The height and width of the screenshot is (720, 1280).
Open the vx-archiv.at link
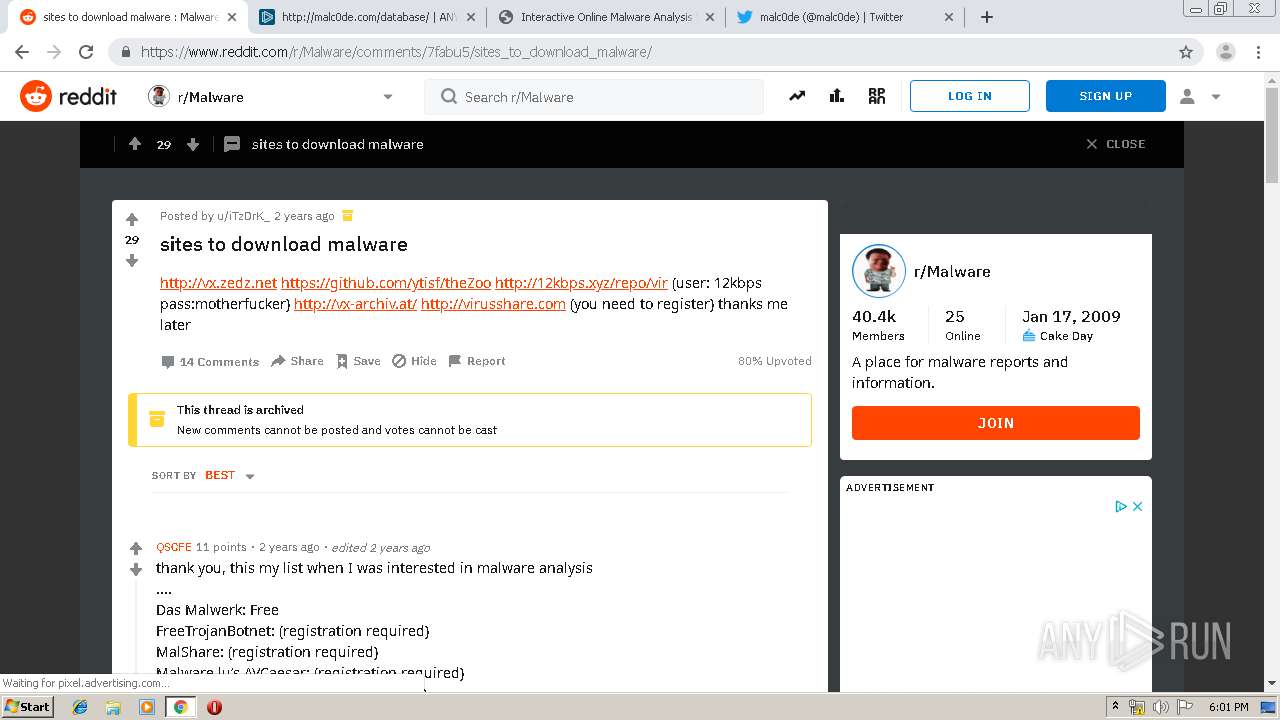355,304
